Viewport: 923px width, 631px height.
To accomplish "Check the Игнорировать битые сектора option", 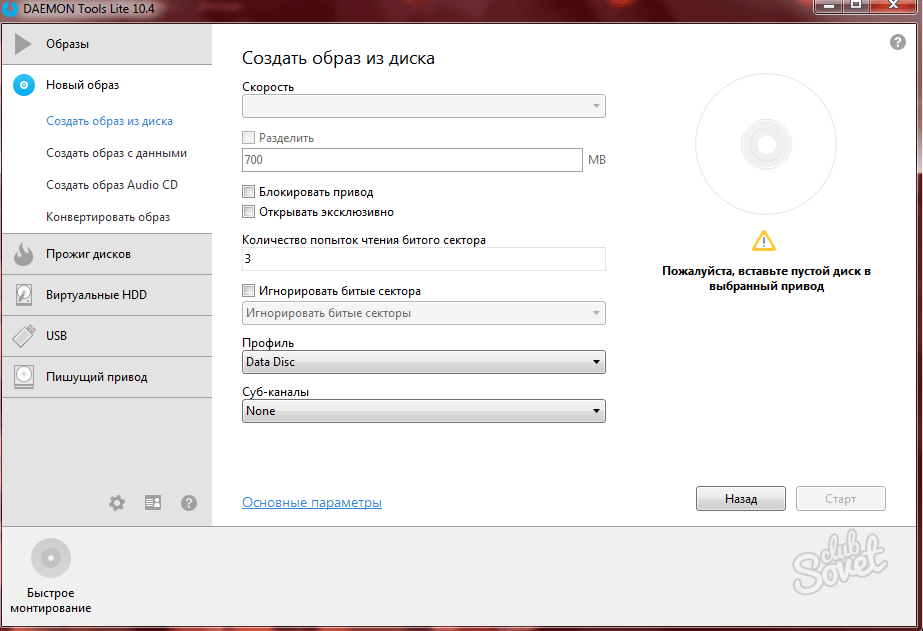I will [249, 291].
